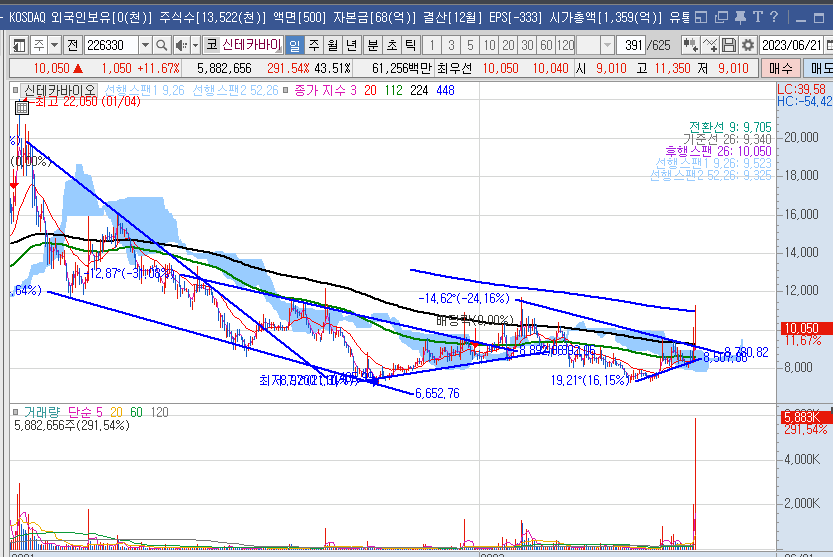833x557 pixels.
Task: Select the 5 interval button
Action: 470,45
